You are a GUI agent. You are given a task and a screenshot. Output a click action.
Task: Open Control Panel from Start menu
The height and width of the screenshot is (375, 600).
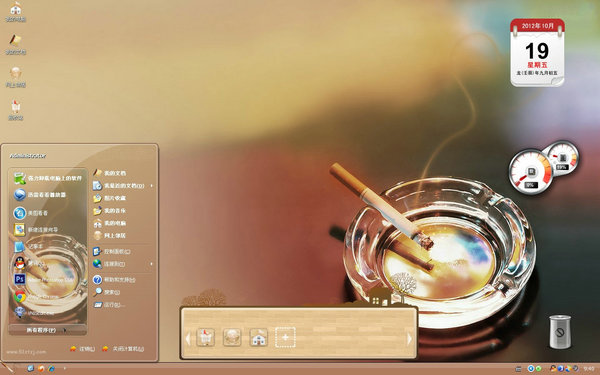click(x=112, y=251)
